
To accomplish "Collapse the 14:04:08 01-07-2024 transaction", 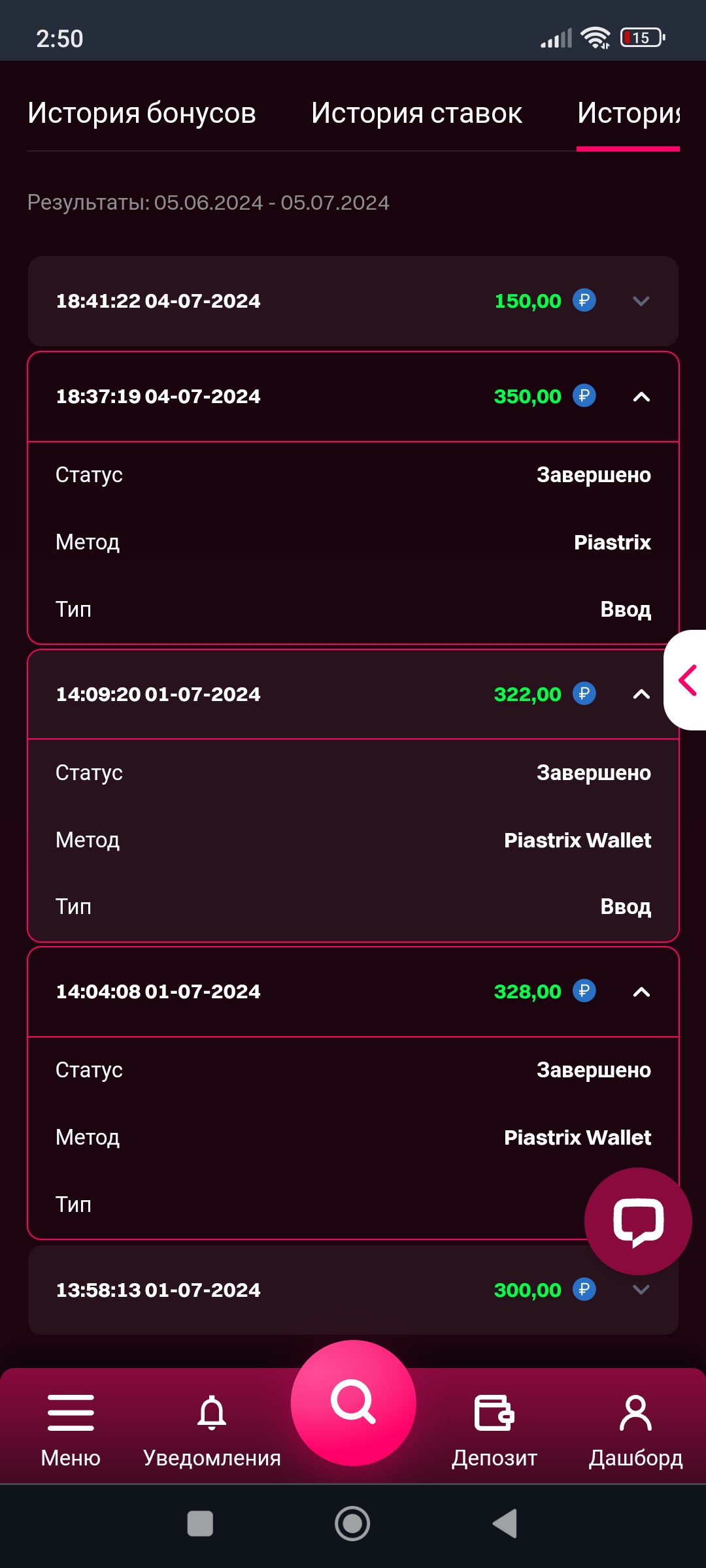I will pyautogui.click(x=641, y=992).
